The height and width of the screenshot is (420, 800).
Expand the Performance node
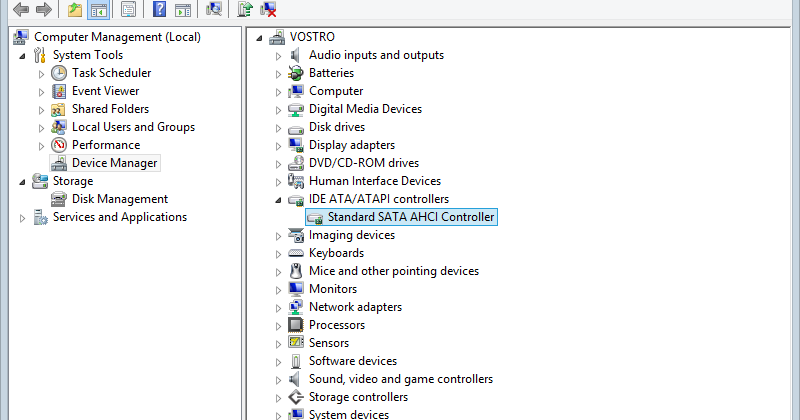41,146
